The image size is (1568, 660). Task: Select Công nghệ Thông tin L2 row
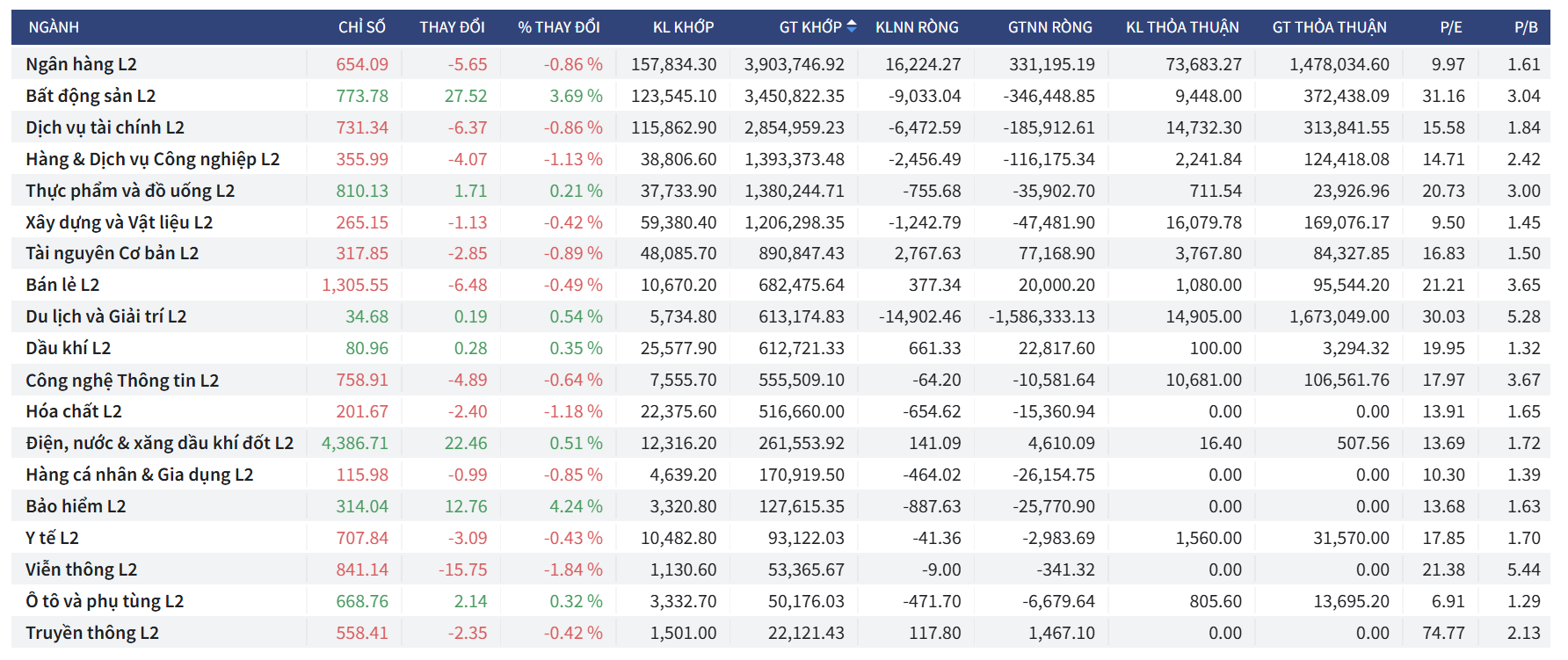122,381
